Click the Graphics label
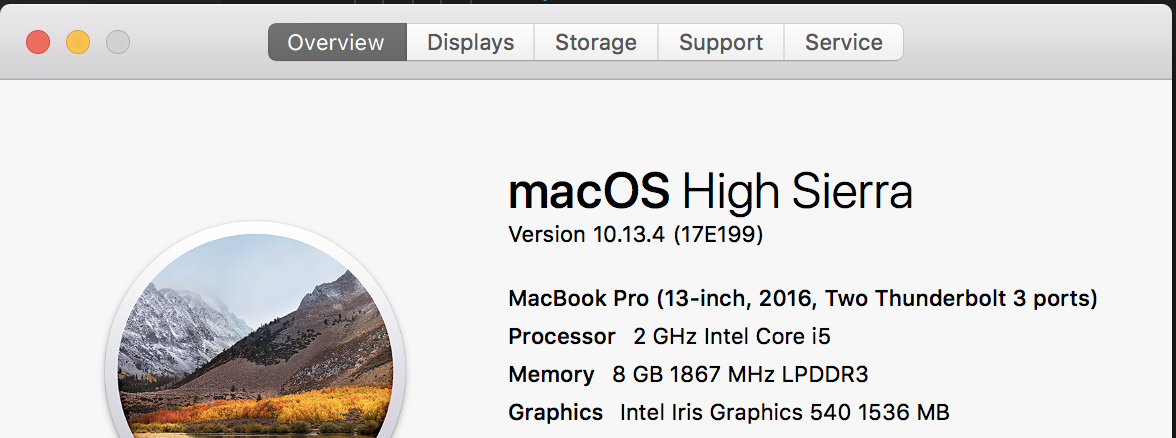 click(x=556, y=412)
